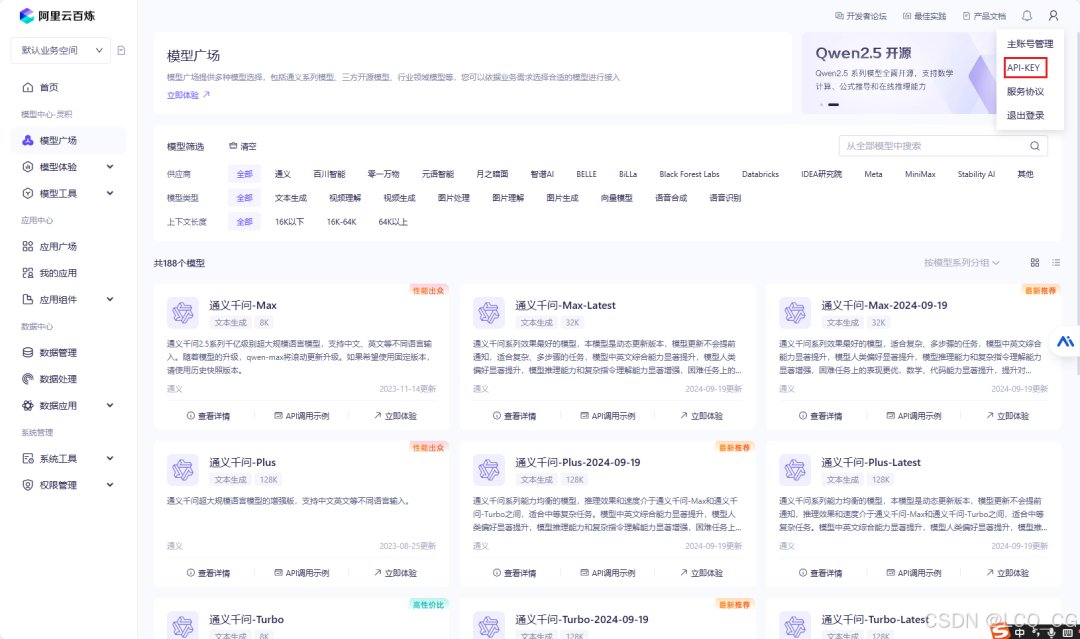The width and height of the screenshot is (1080, 639).
Task: Expand the 应用组件 sidebar group
Action: pos(110,300)
